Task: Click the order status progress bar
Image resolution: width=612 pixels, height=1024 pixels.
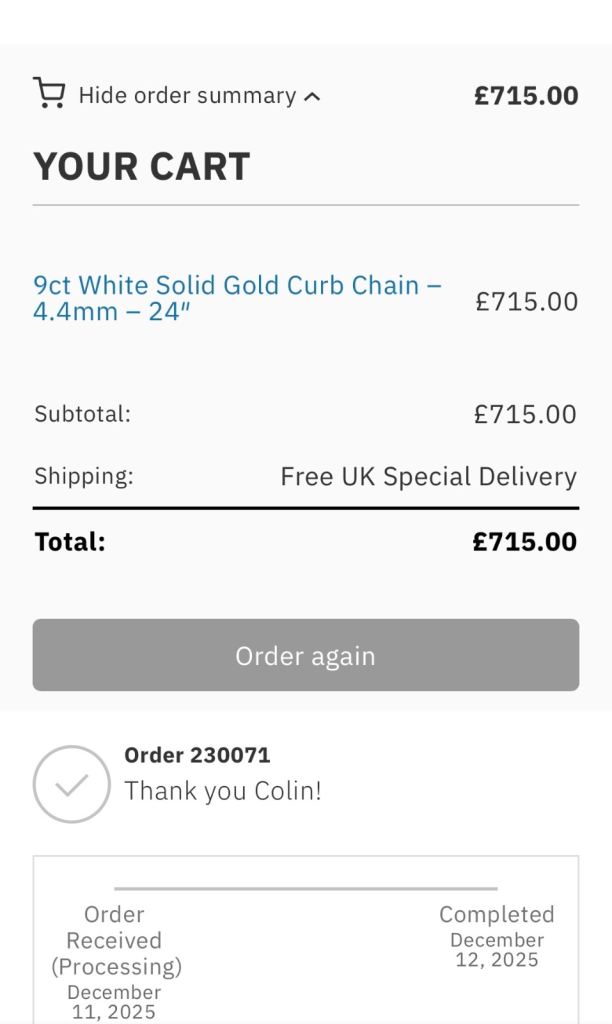Action: 305,888
